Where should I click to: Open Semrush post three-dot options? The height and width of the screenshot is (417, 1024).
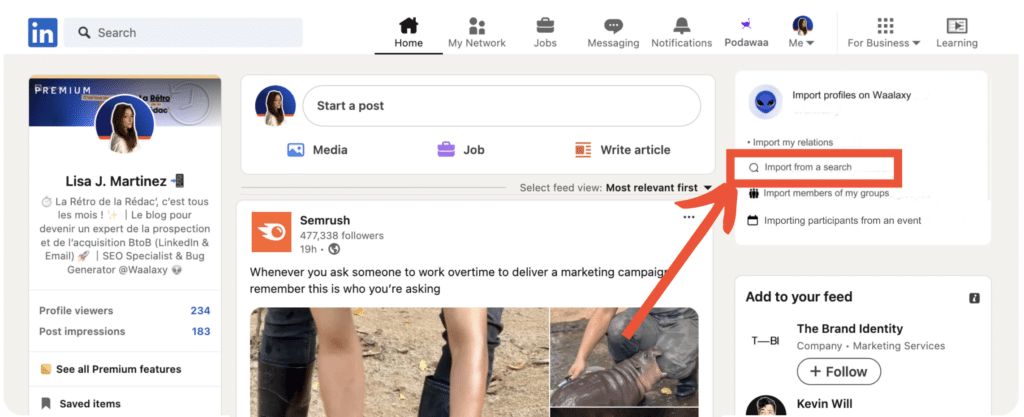click(x=688, y=217)
